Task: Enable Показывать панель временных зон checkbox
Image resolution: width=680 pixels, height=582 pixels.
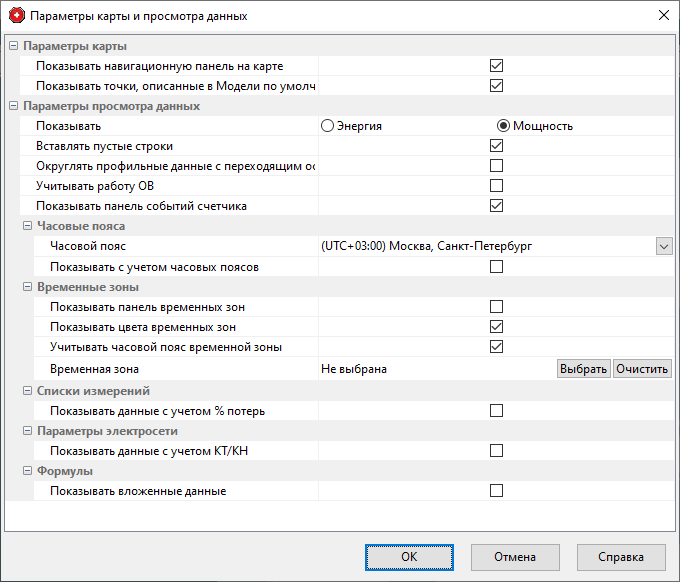Action: pyautogui.click(x=496, y=307)
